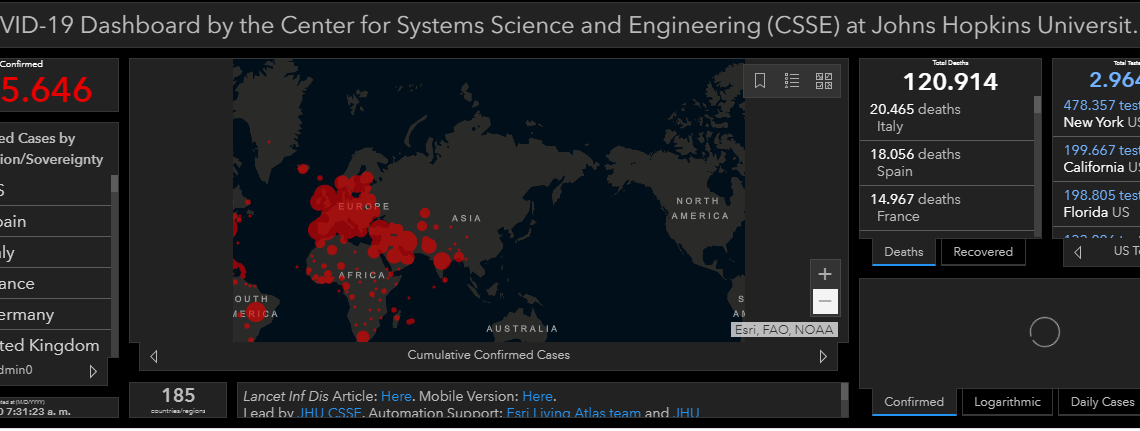
Task: Select California US tested entry
Action: (x=1096, y=159)
